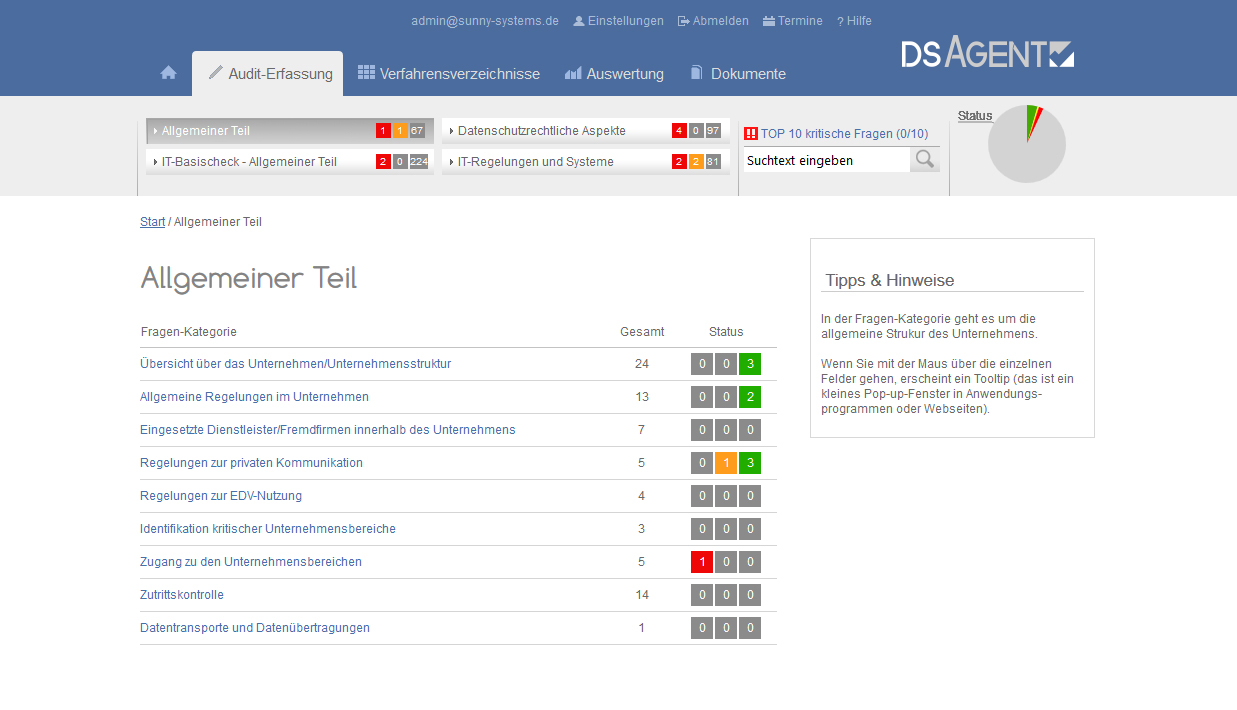This screenshot has height=710, width=1237.
Task: Open the Dokumente tab
Action: point(738,74)
